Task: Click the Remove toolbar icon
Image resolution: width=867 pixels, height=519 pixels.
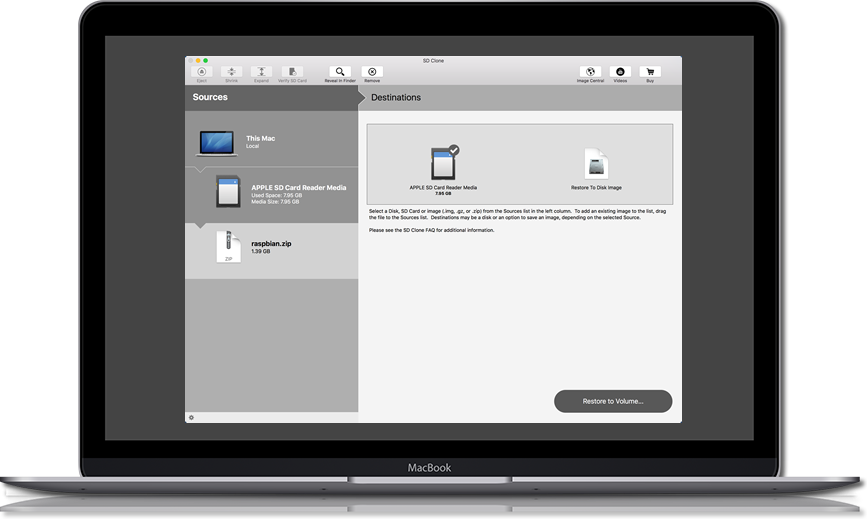Action: [x=372, y=72]
